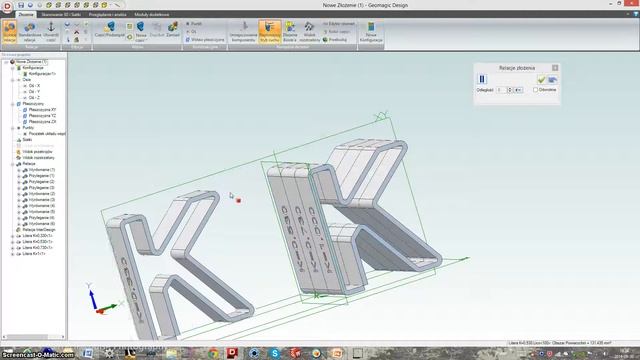Image resolution: width=640 pixels, height=360 pixels.
Task: Collapse the Punkty tree node
Action: point(13,128)
